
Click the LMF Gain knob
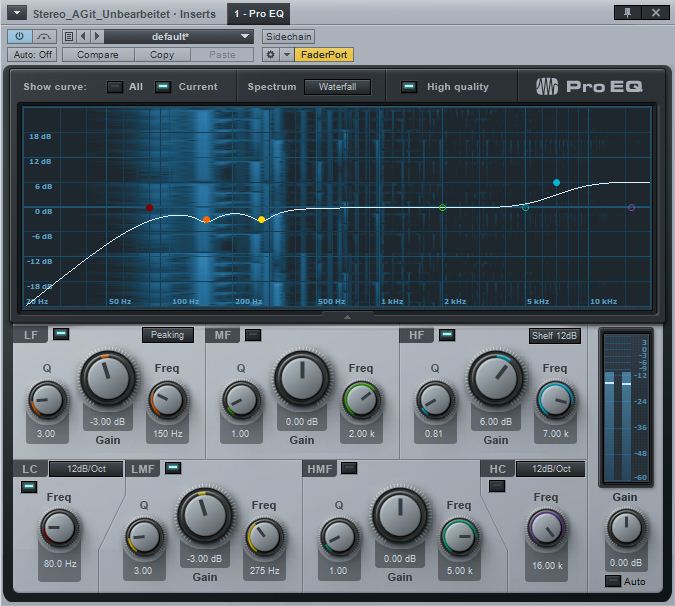click(x=204, y=515)
